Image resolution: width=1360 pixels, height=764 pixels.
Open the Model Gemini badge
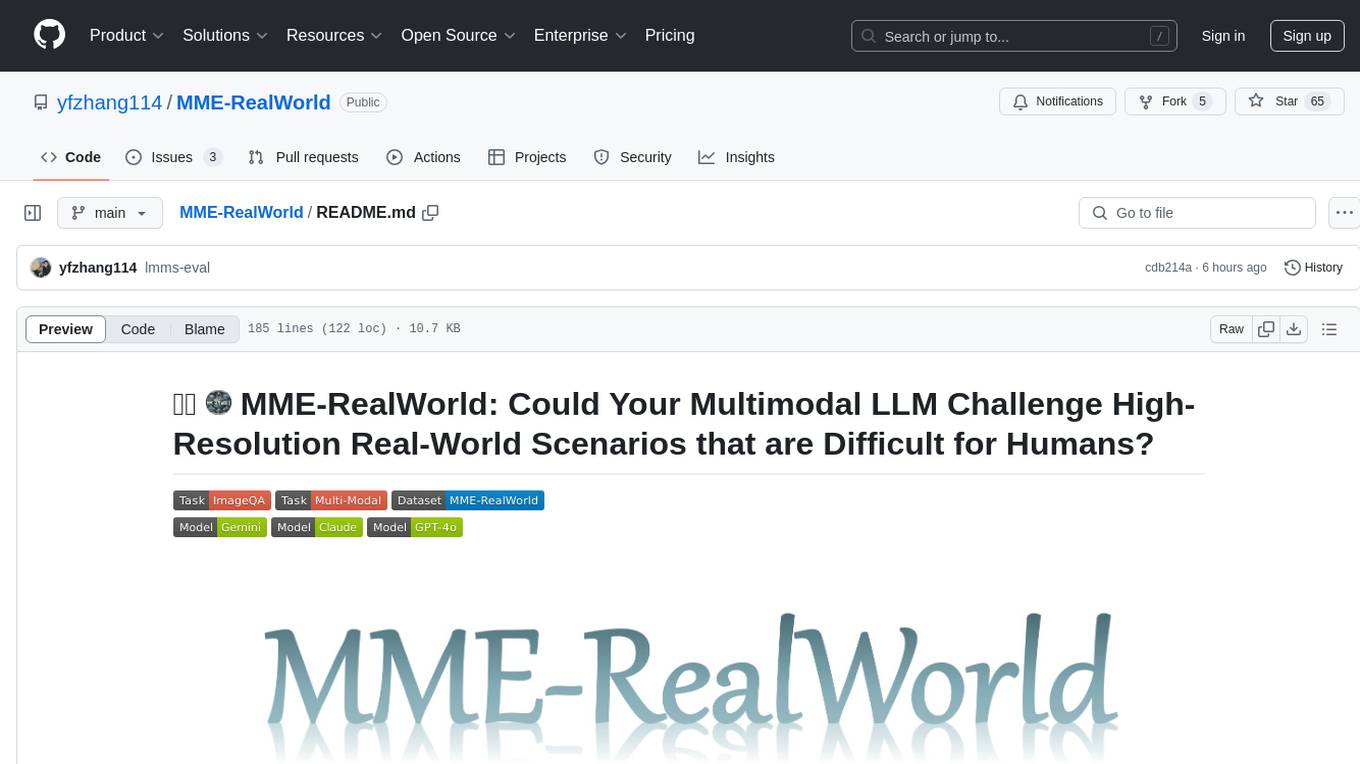pos(220,527)
